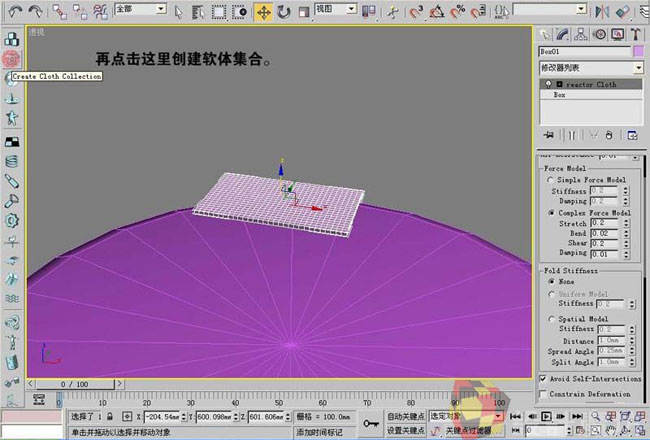
Task: Pick the Select Object arrow tool
Action: tap(178, 12)
